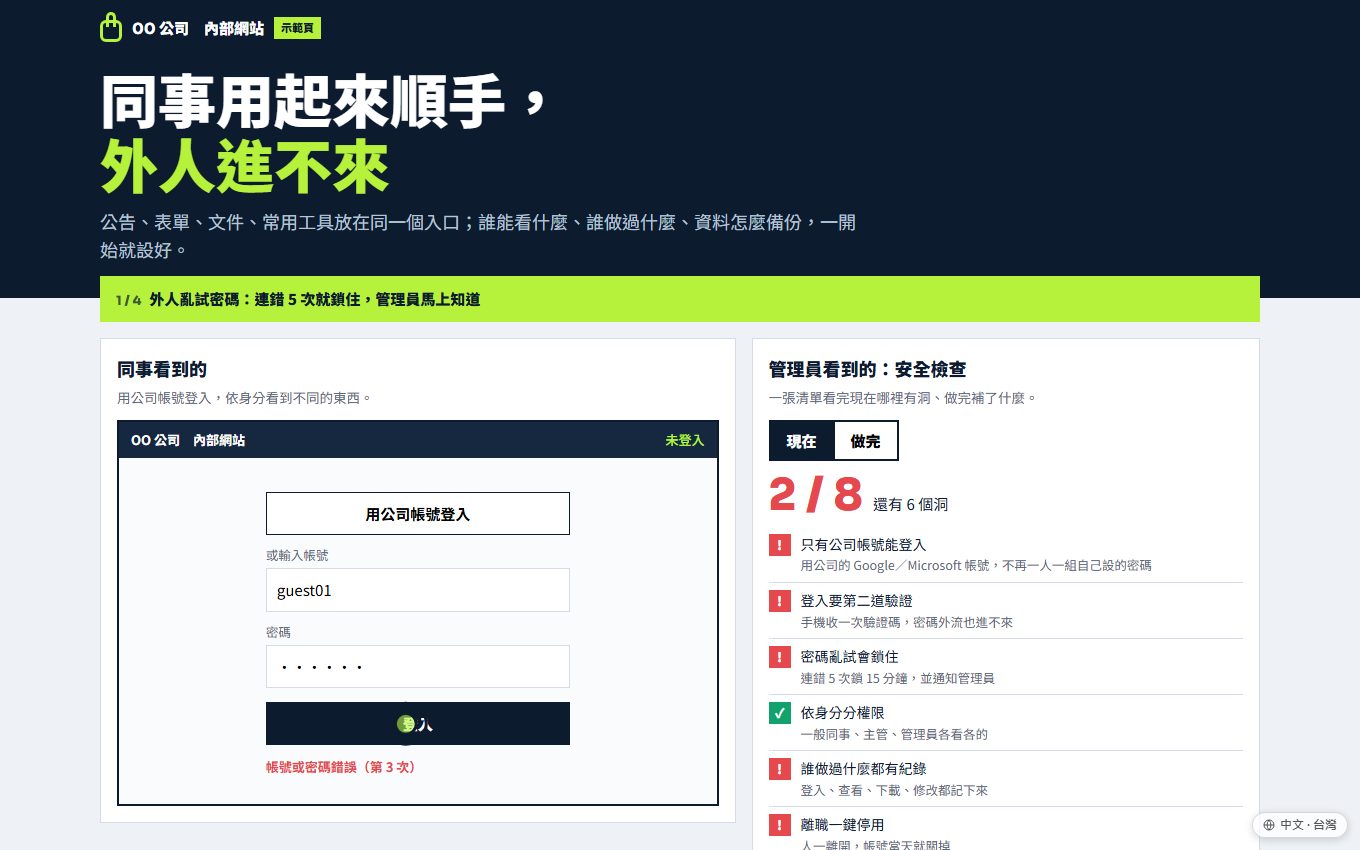Click the 登入要第二道驗證 checklist title

[x=857, y=601]
